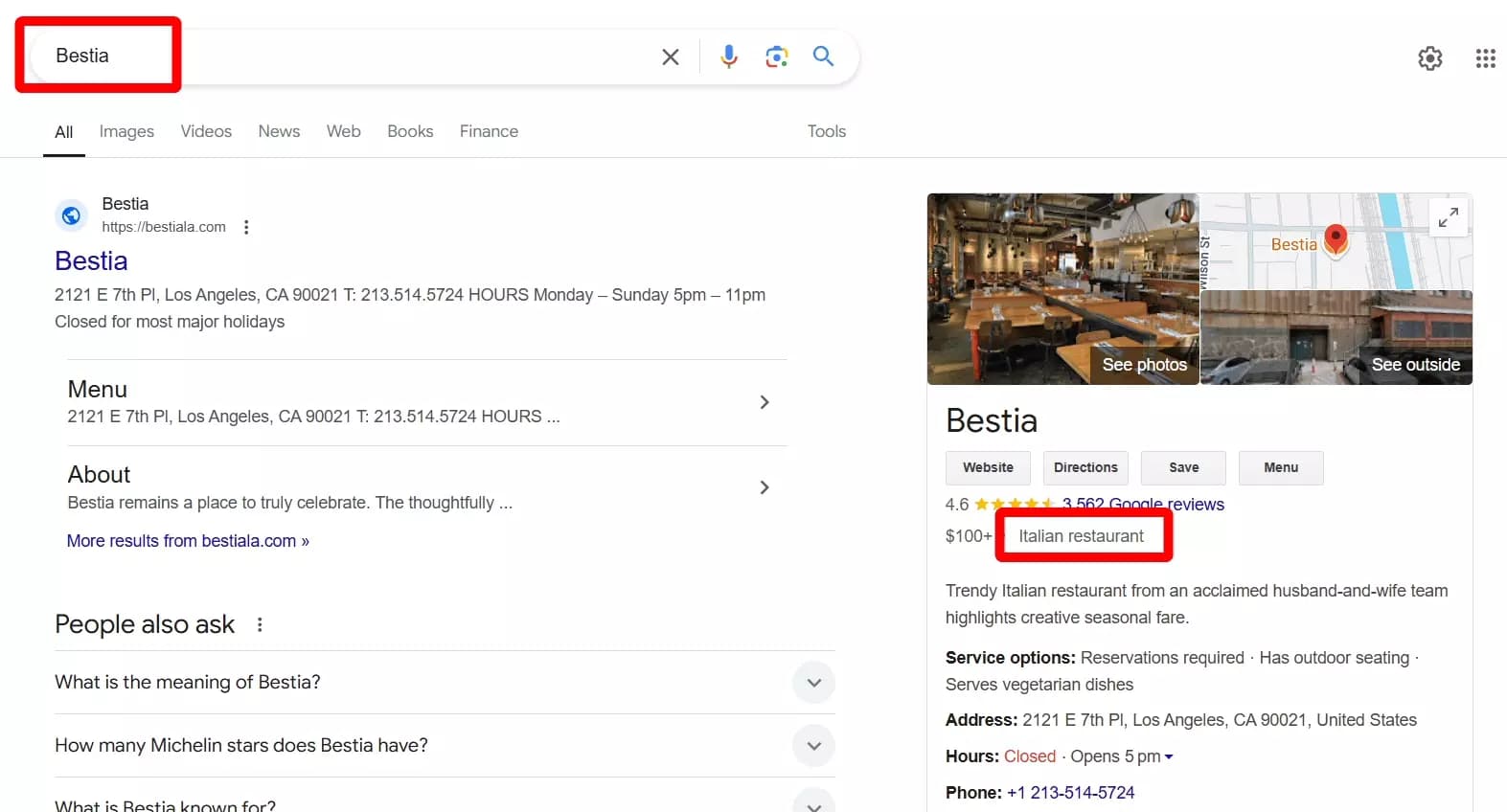The height and width of the screenshot is (812, 1507).
Task: Click the Directions button
Action: [x=1085, y=468]
